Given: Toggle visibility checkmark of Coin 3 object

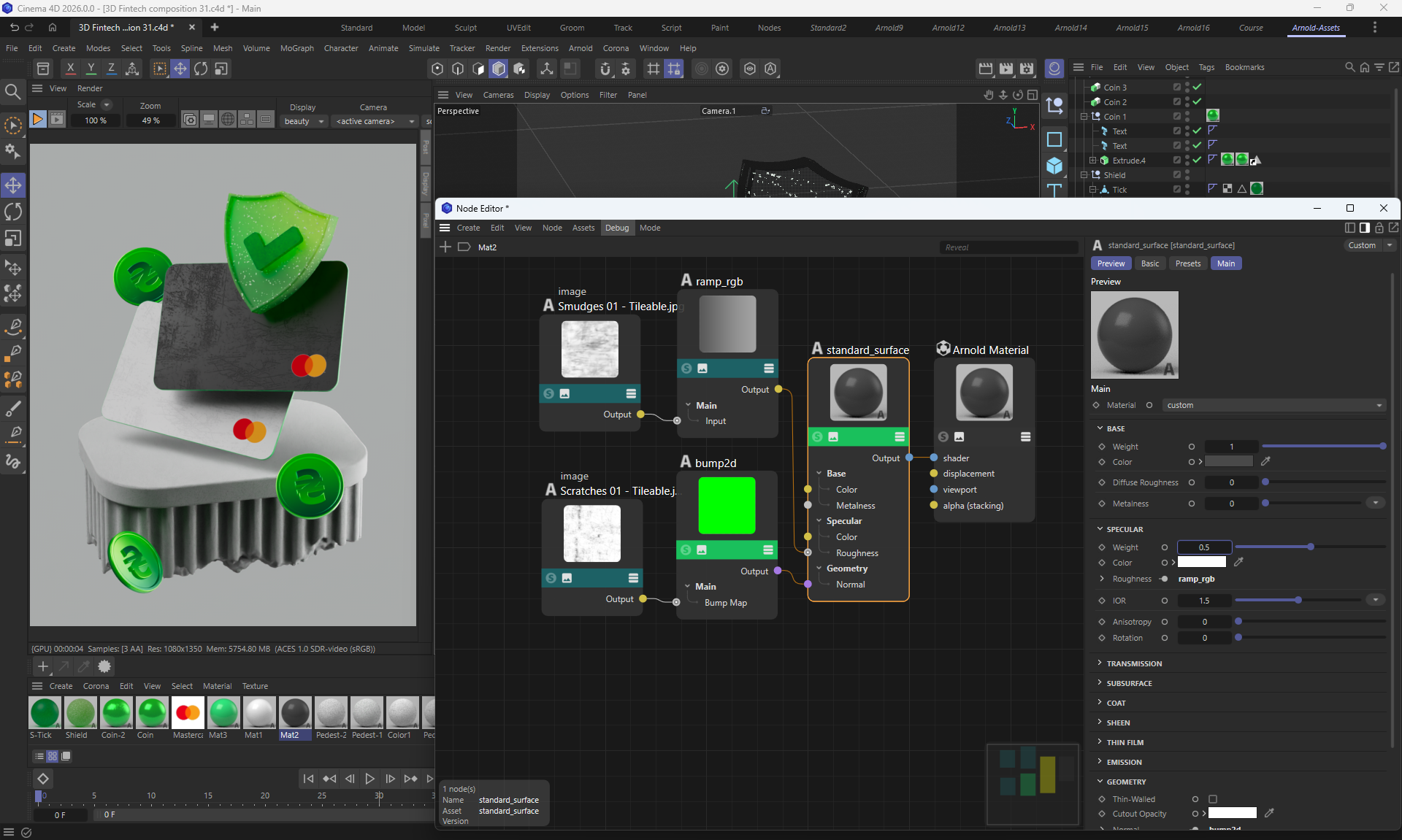Looking at the screenshot, I should click(1198, 87).
